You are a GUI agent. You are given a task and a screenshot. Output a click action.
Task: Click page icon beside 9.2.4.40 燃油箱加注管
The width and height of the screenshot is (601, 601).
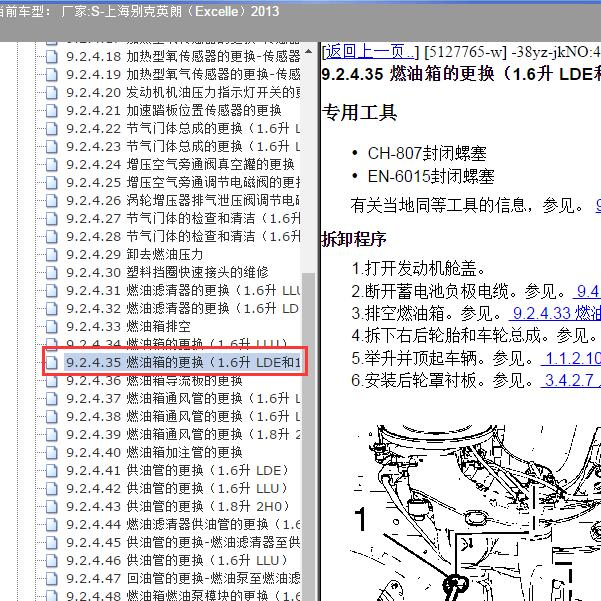[52, 453]
